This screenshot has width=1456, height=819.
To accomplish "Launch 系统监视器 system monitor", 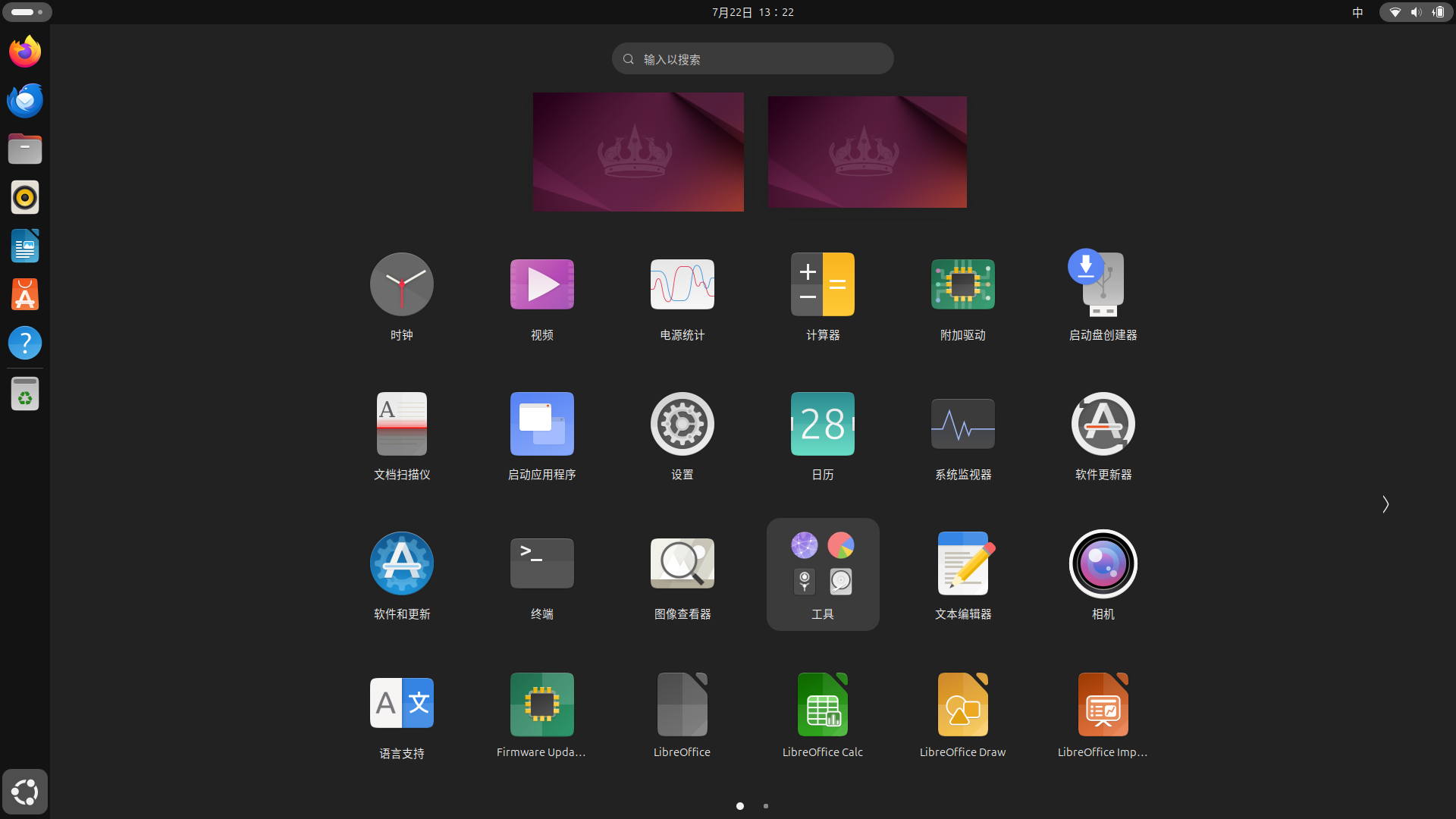I will (962, 425).
